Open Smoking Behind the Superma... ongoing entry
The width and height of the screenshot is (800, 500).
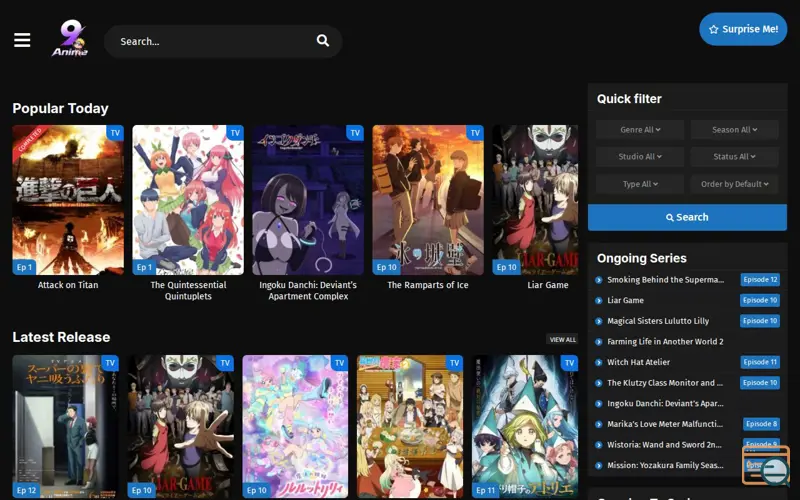click(665, 280)
